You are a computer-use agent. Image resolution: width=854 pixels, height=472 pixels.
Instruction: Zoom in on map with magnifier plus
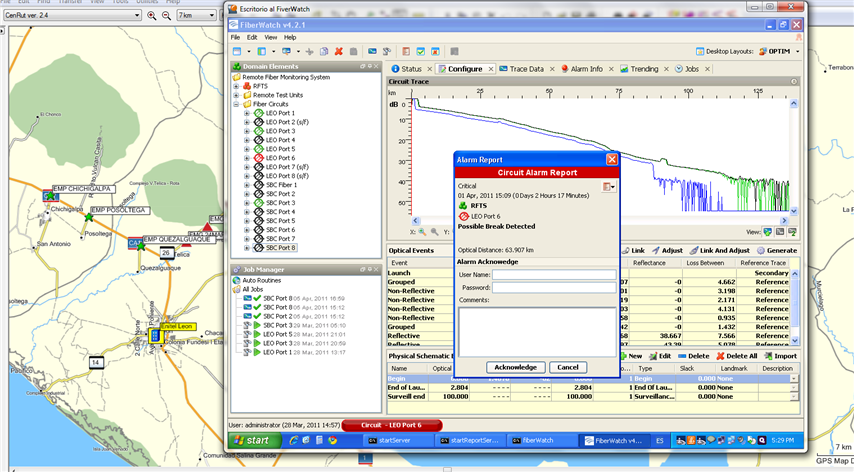(151, 15)
